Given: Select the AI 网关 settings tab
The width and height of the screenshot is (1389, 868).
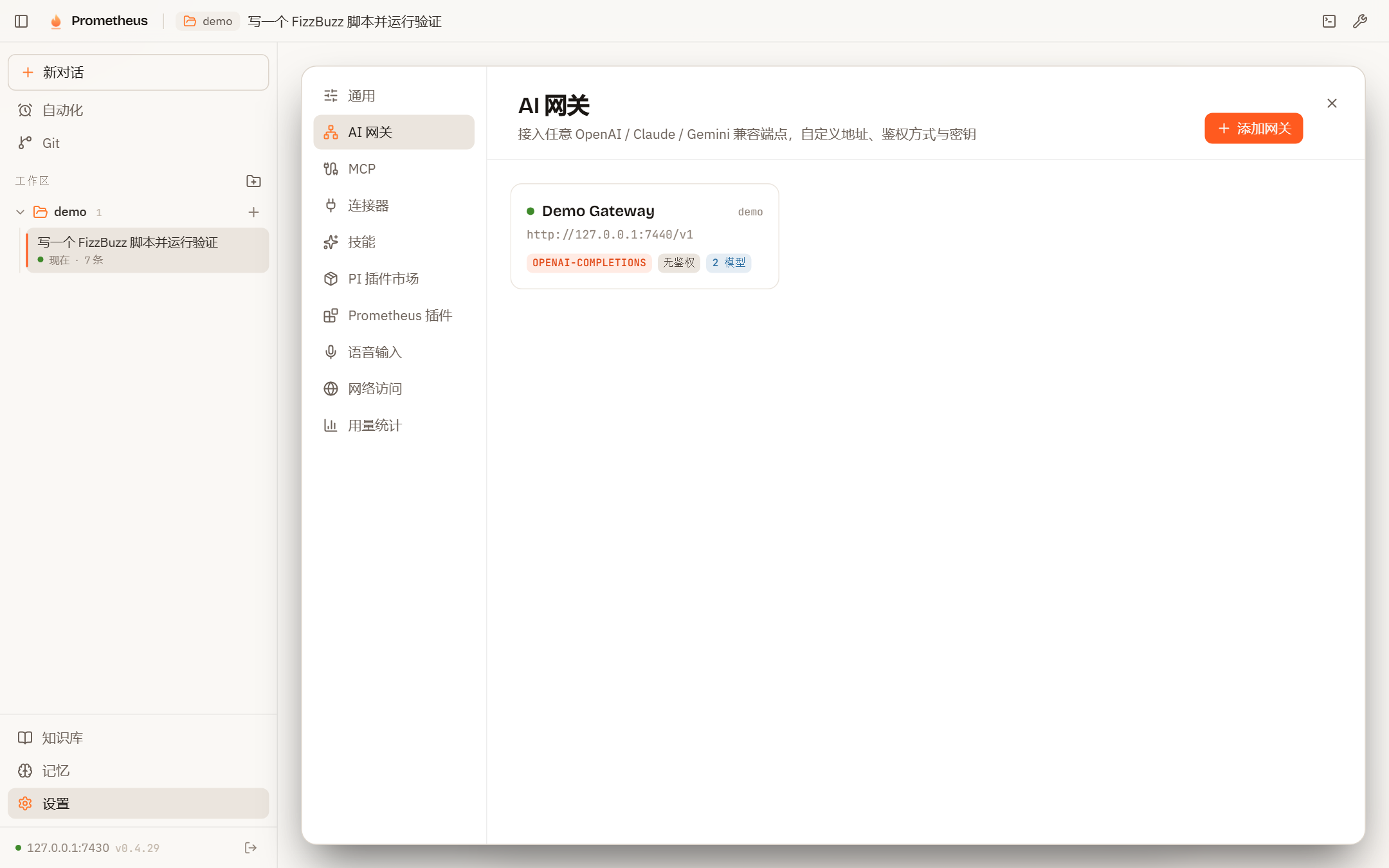Looking at the screenshot, I should point(394,132).
